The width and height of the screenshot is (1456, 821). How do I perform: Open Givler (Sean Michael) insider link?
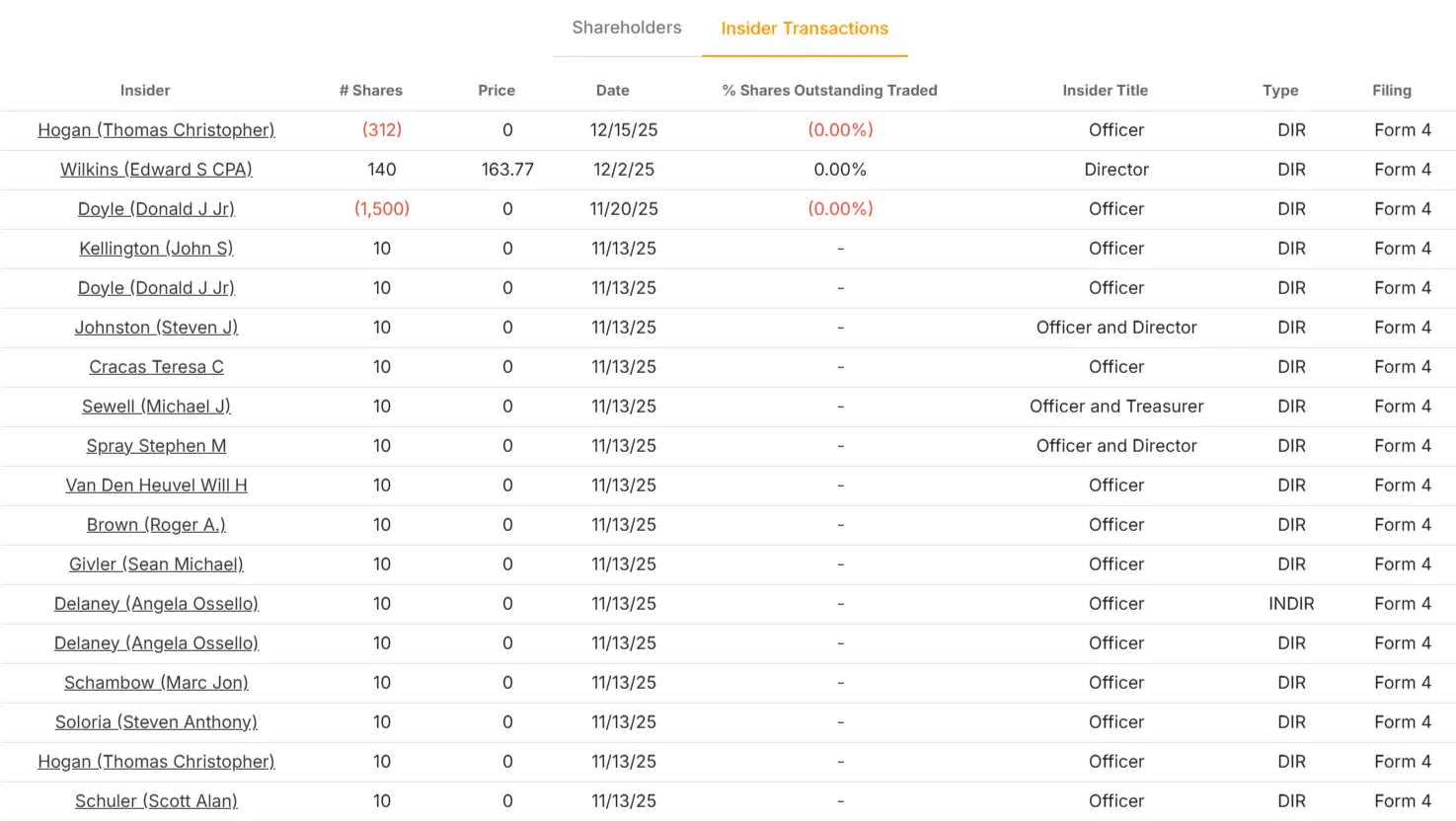[x=156, y=564]
